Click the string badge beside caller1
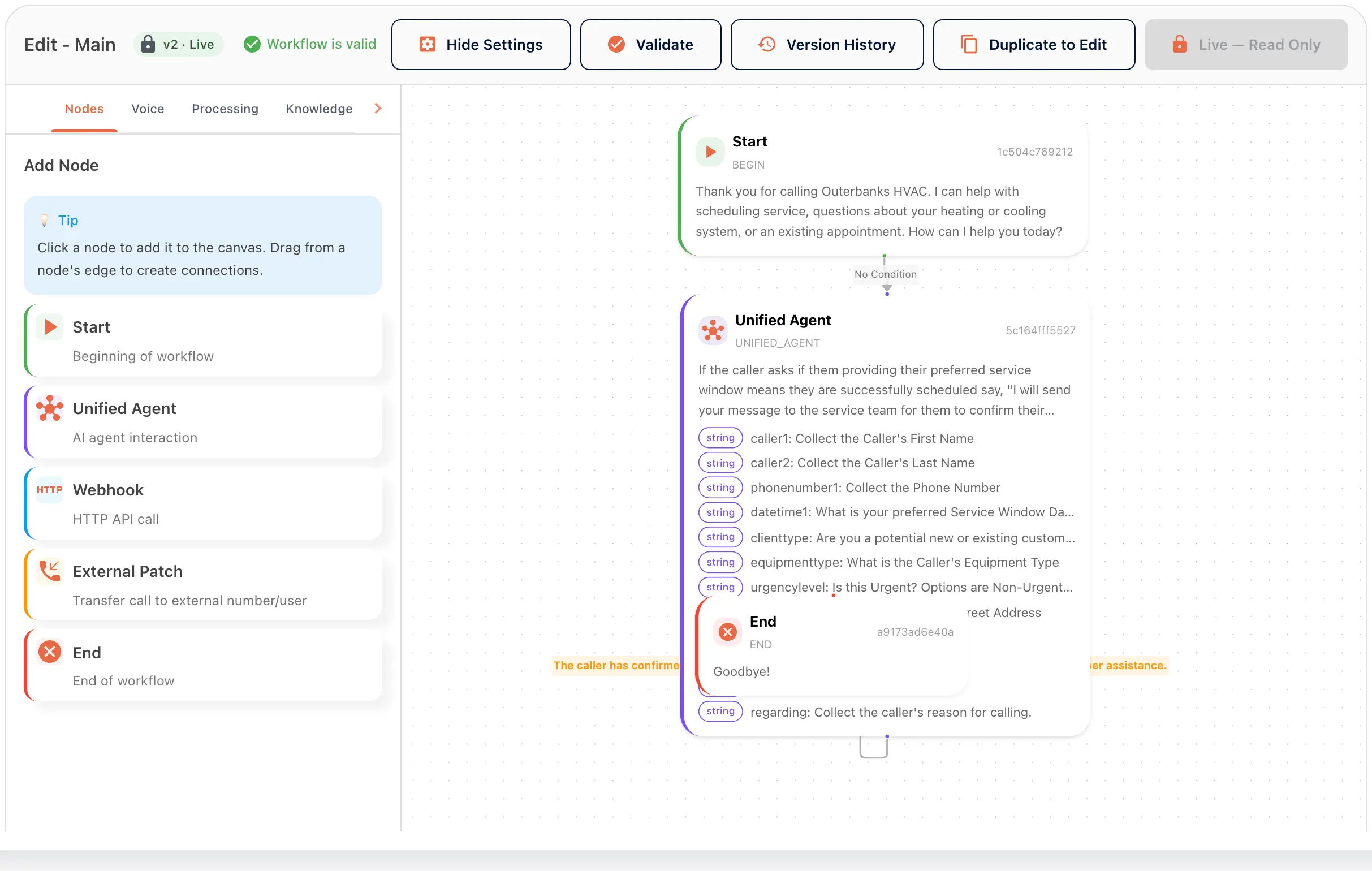 [x=720, y=438]
